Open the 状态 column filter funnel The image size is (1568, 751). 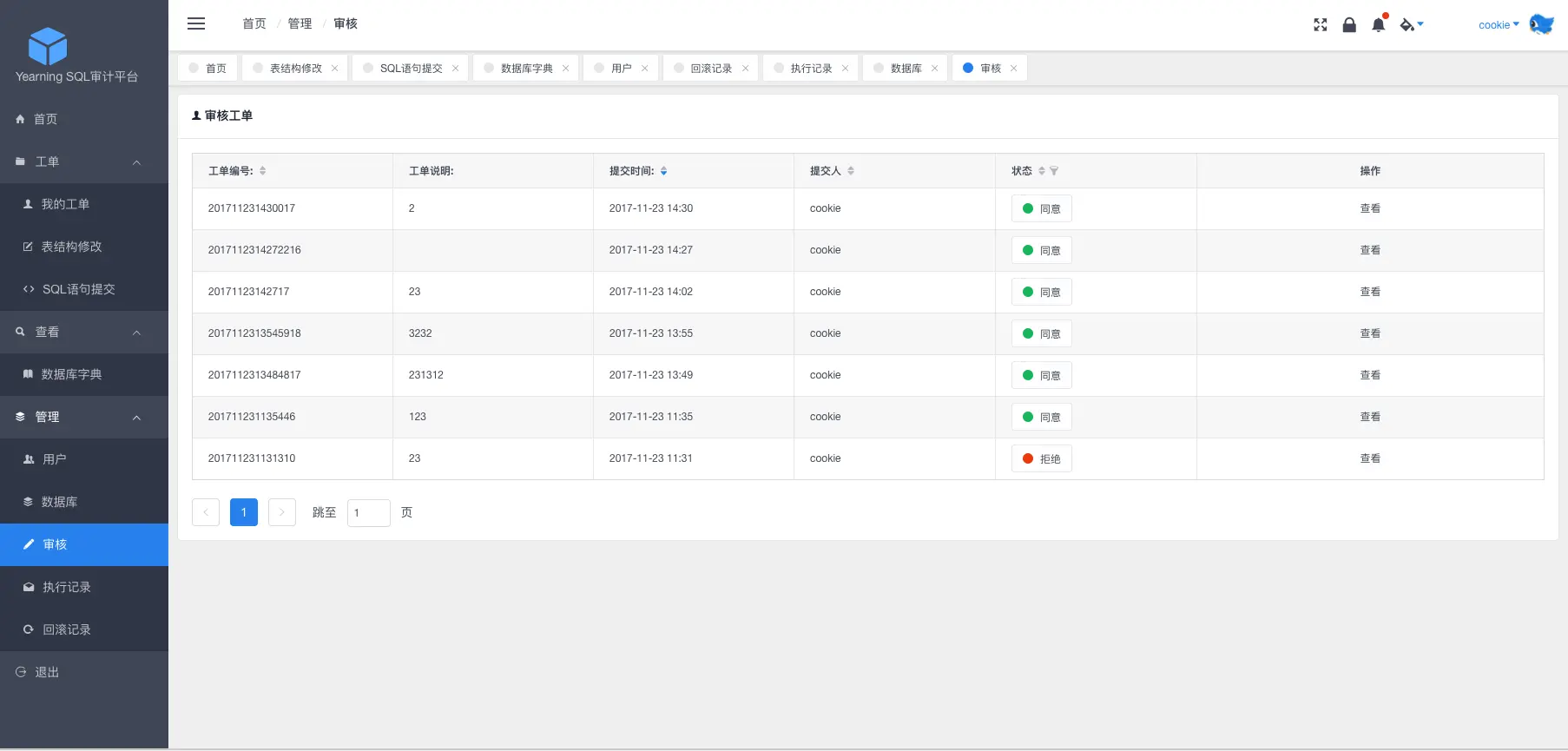point(1054,171)
